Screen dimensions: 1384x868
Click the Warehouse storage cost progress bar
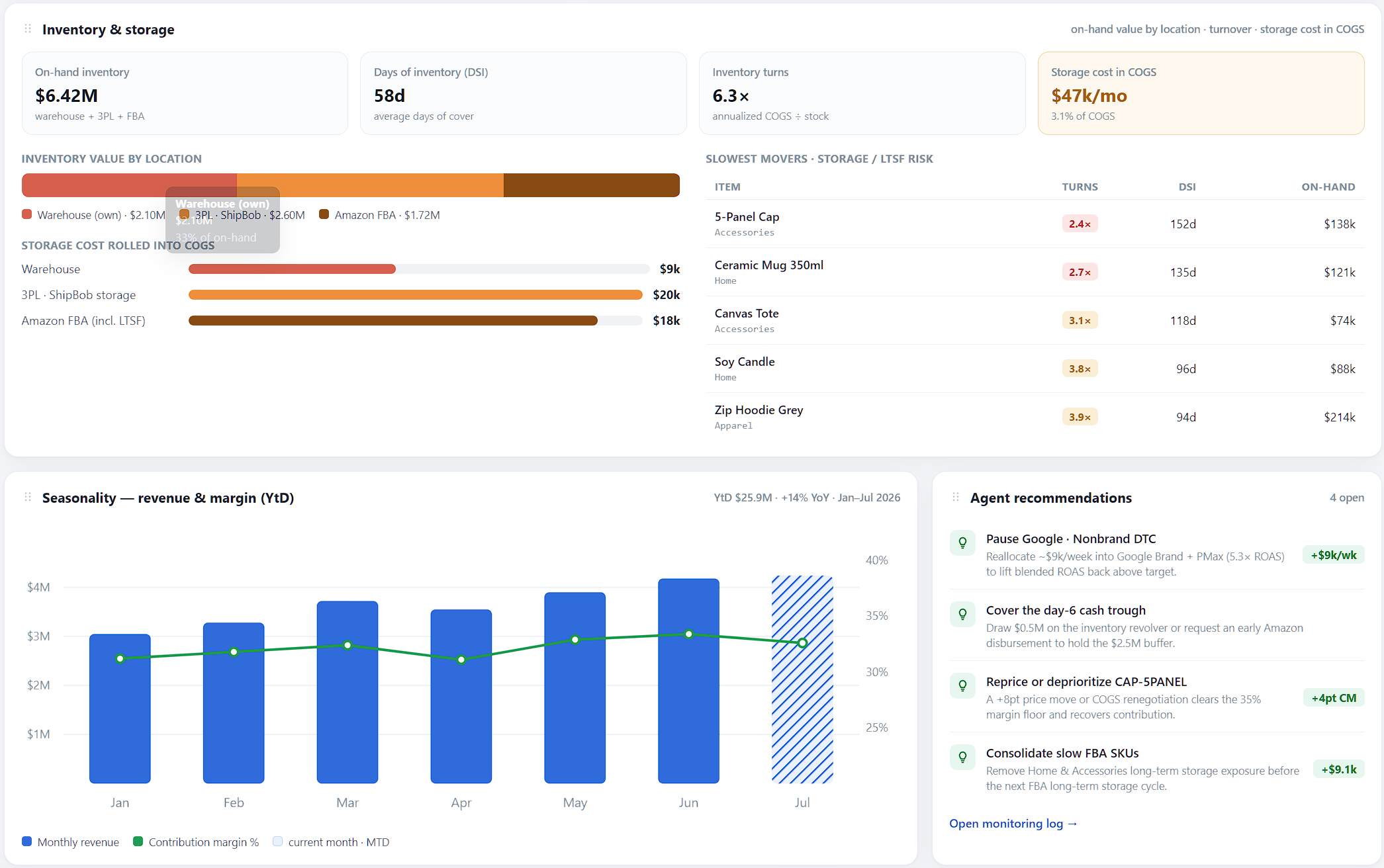418,269
